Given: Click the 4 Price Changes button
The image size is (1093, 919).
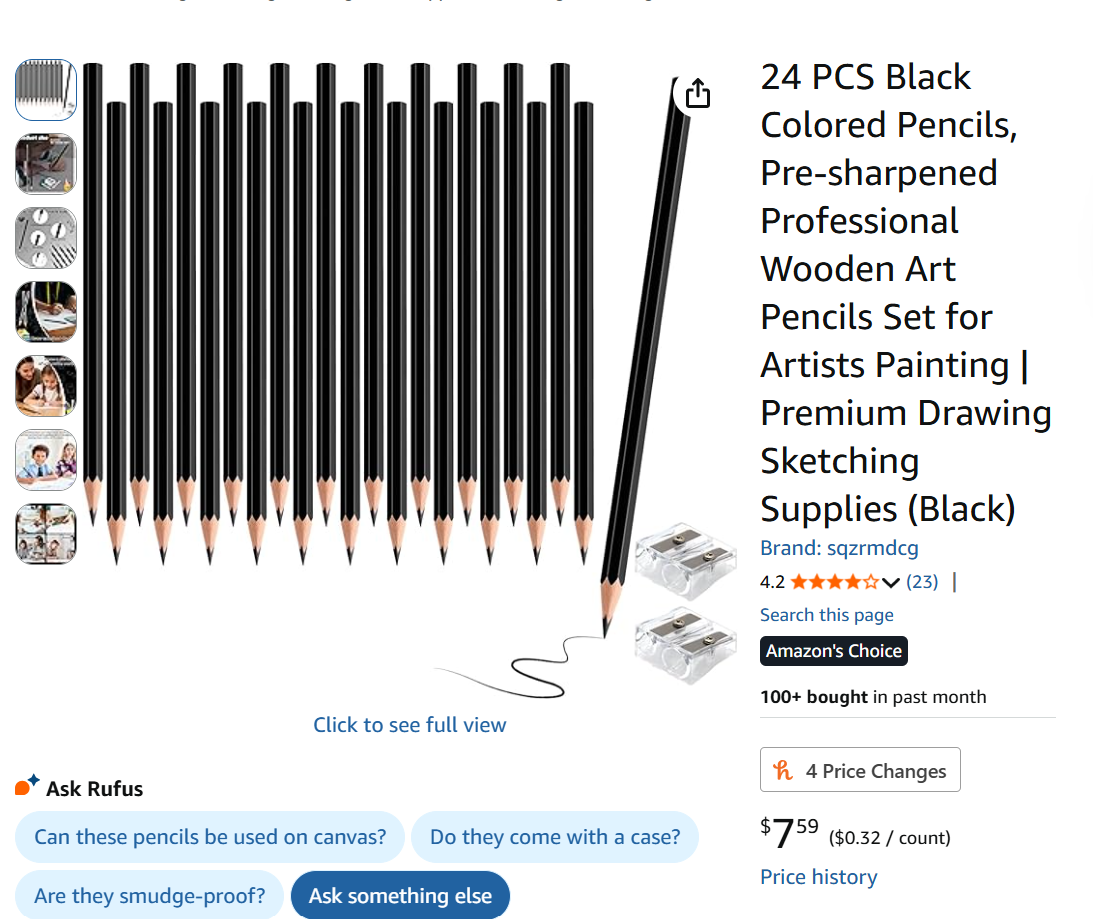Looking at the screenshot, I should pos(860,770).
